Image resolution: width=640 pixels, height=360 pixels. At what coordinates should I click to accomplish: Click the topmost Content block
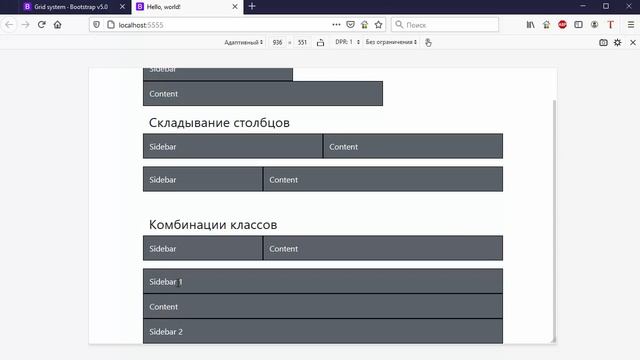263,93
